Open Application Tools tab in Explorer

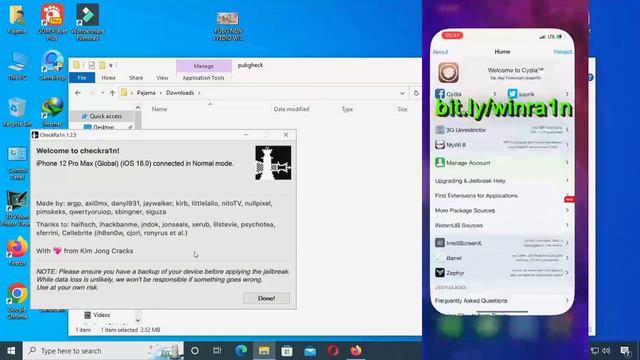(203, 78)
